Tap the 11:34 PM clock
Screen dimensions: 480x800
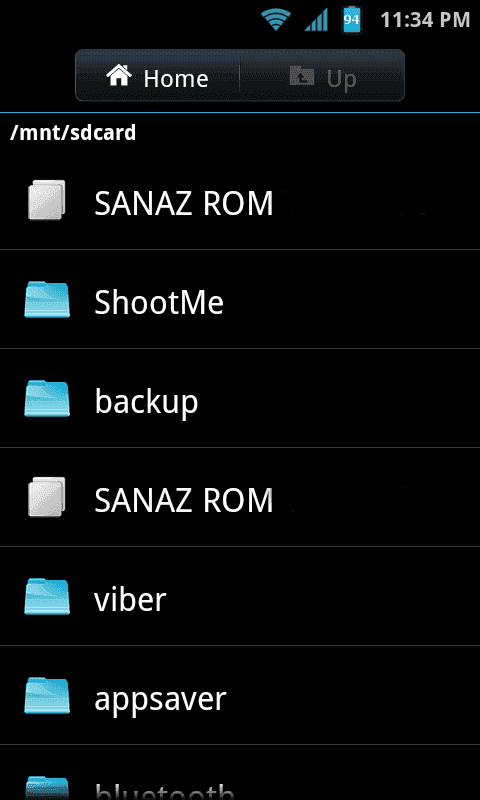(x=425, y=20)
